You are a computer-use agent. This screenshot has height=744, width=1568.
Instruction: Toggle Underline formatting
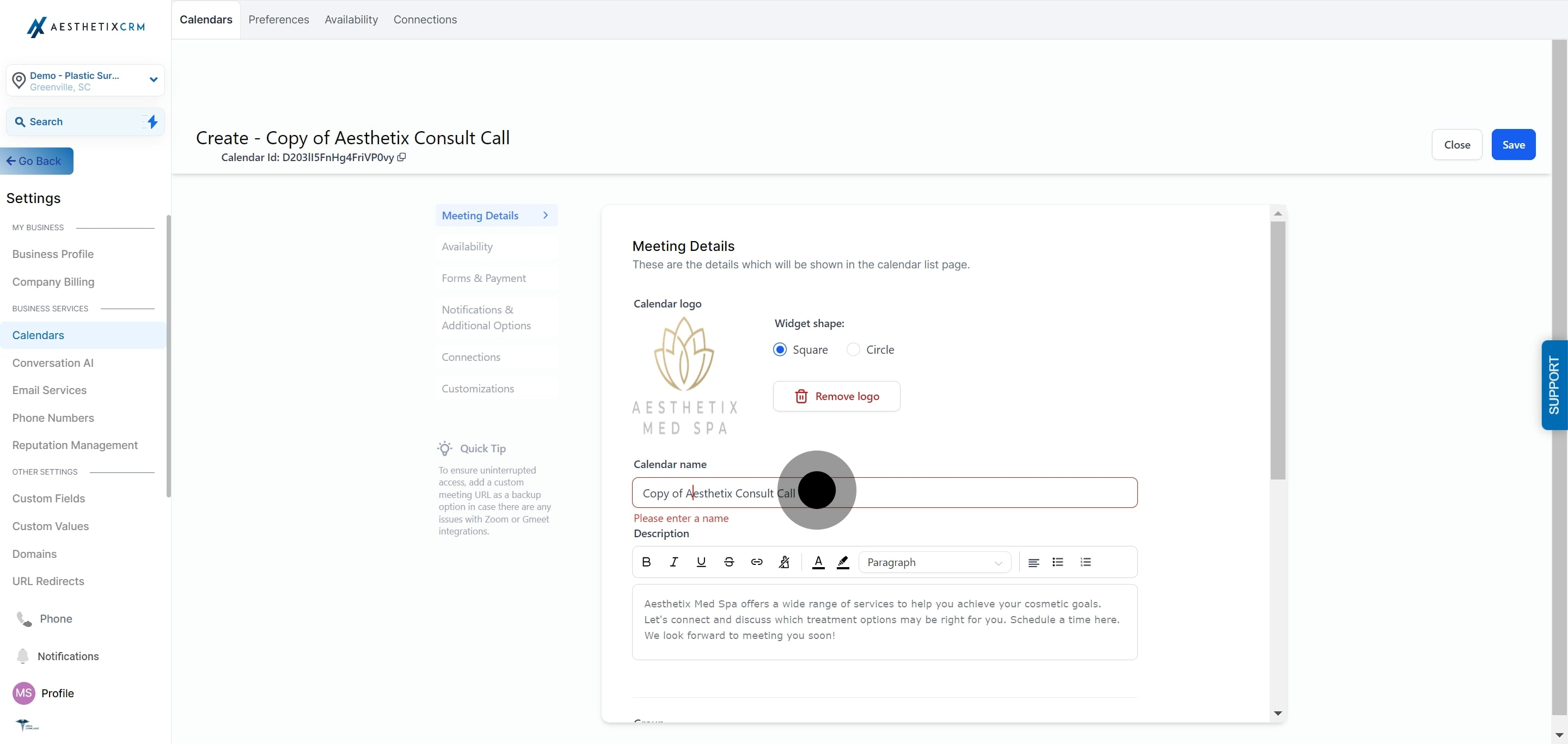pyautogui.click(x=701, y=562)
